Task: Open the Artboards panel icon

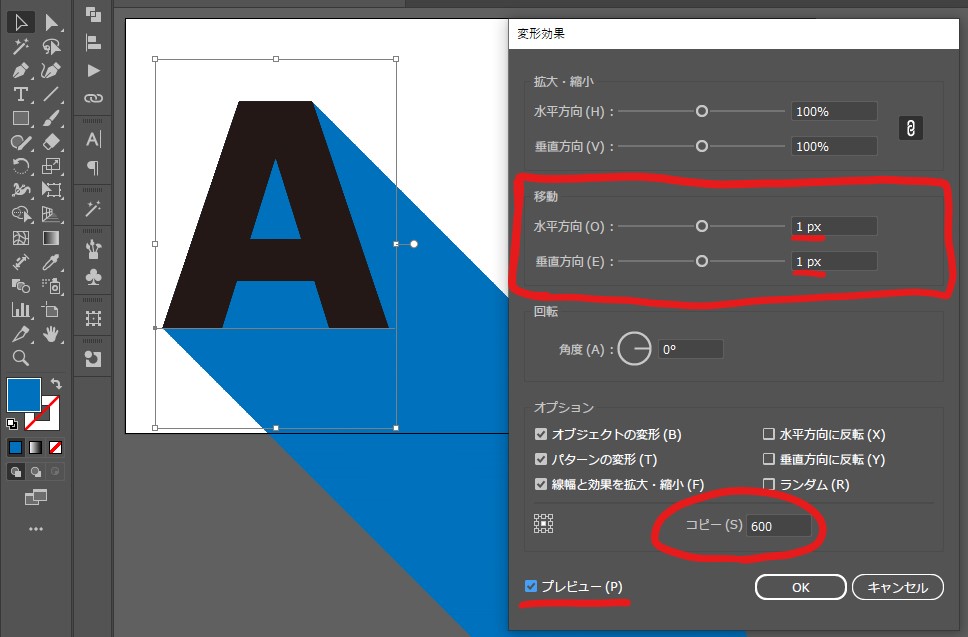Action: coord(93,318)
